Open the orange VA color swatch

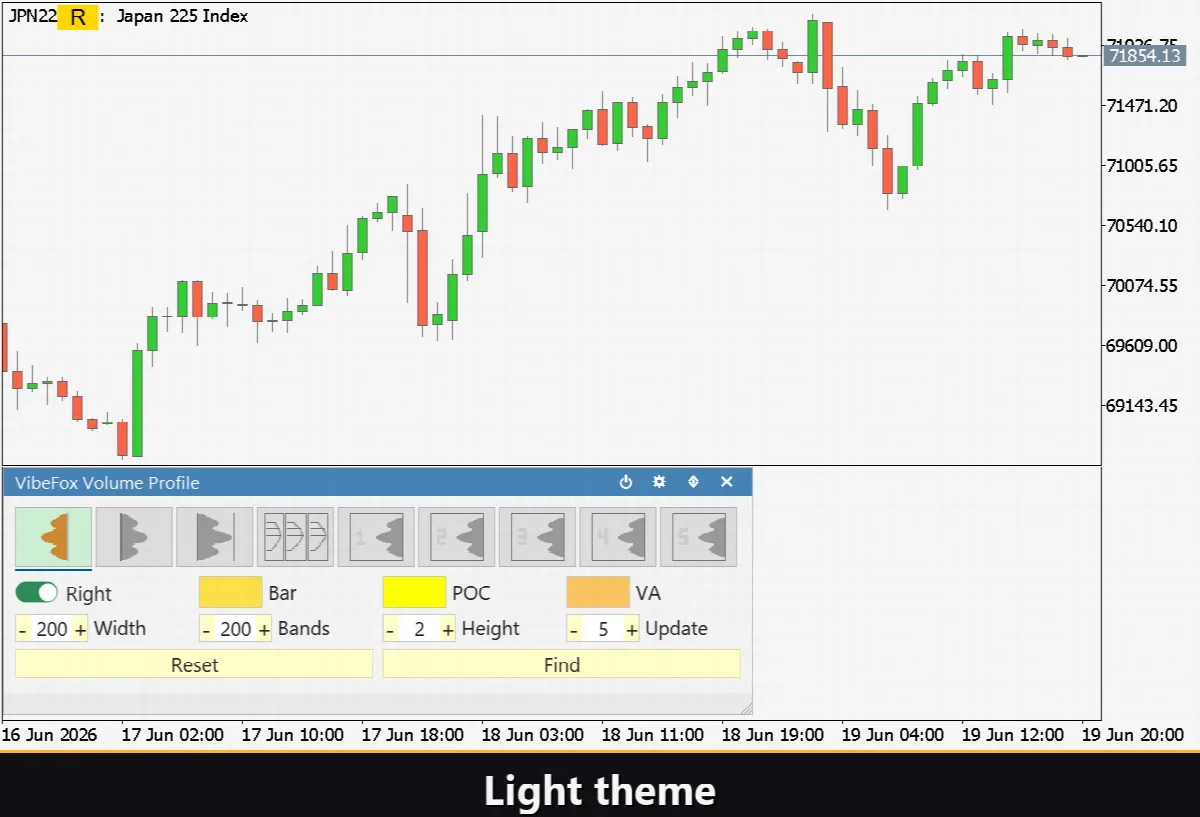click(x=598, y=593)
